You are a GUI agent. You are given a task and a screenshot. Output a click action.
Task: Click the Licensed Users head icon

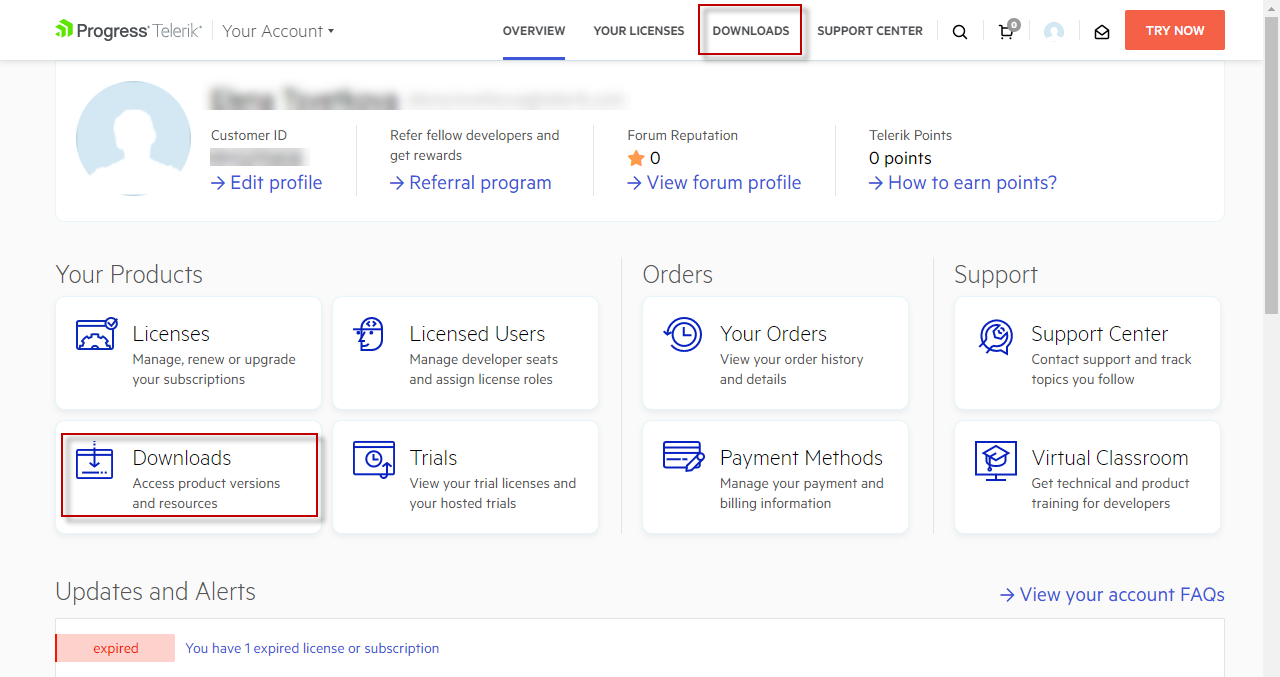coord(369,334)
